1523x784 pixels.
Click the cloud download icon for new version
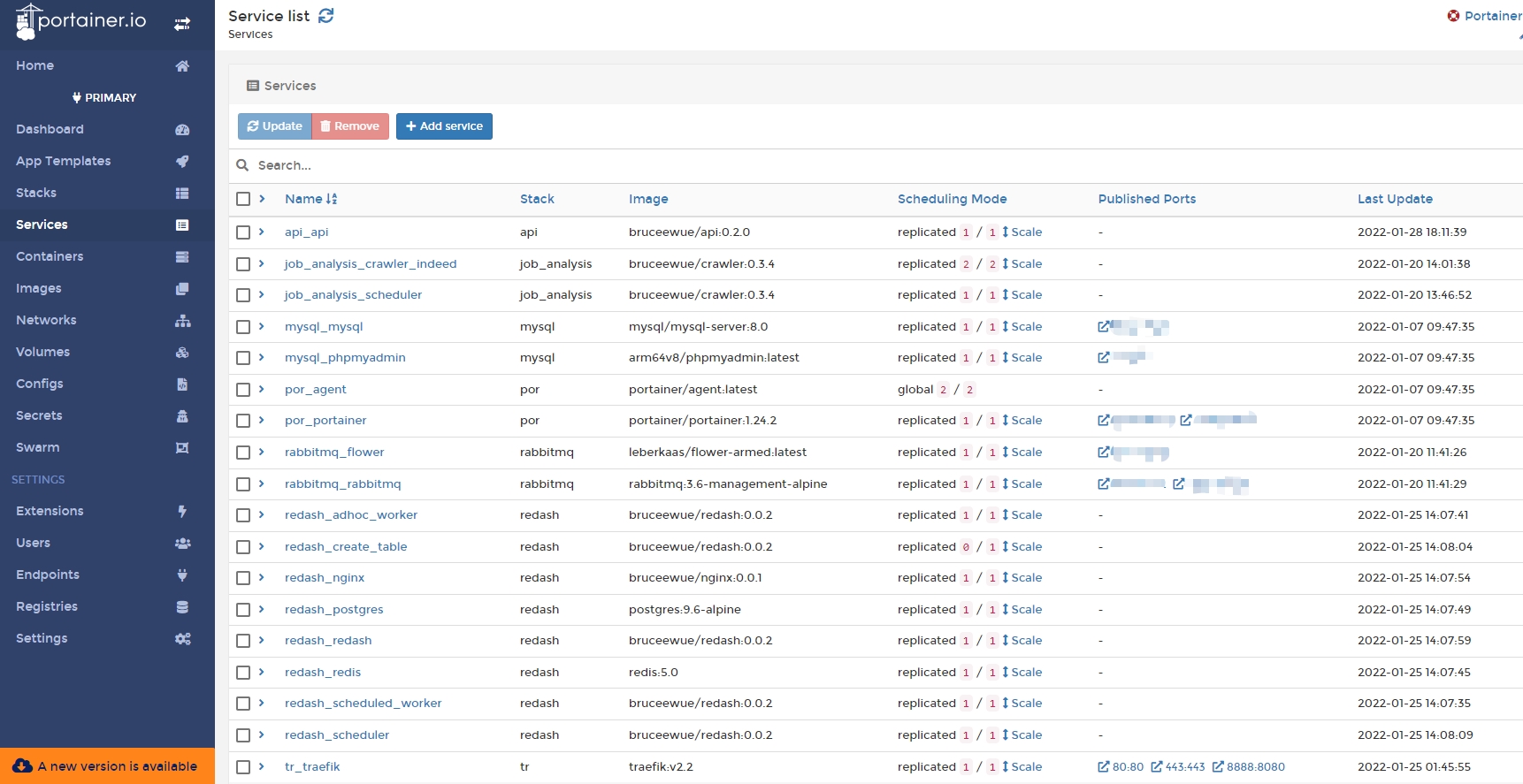tap(23, 766)
